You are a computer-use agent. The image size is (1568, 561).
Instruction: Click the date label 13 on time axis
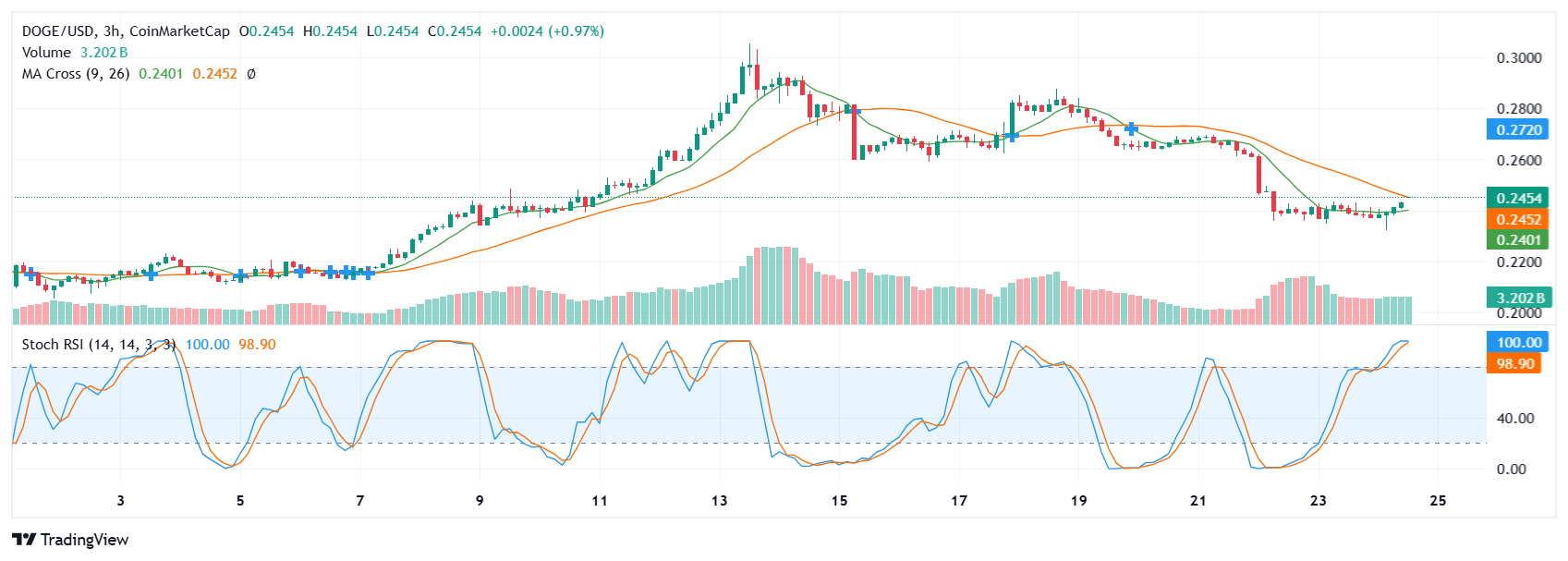720,501
